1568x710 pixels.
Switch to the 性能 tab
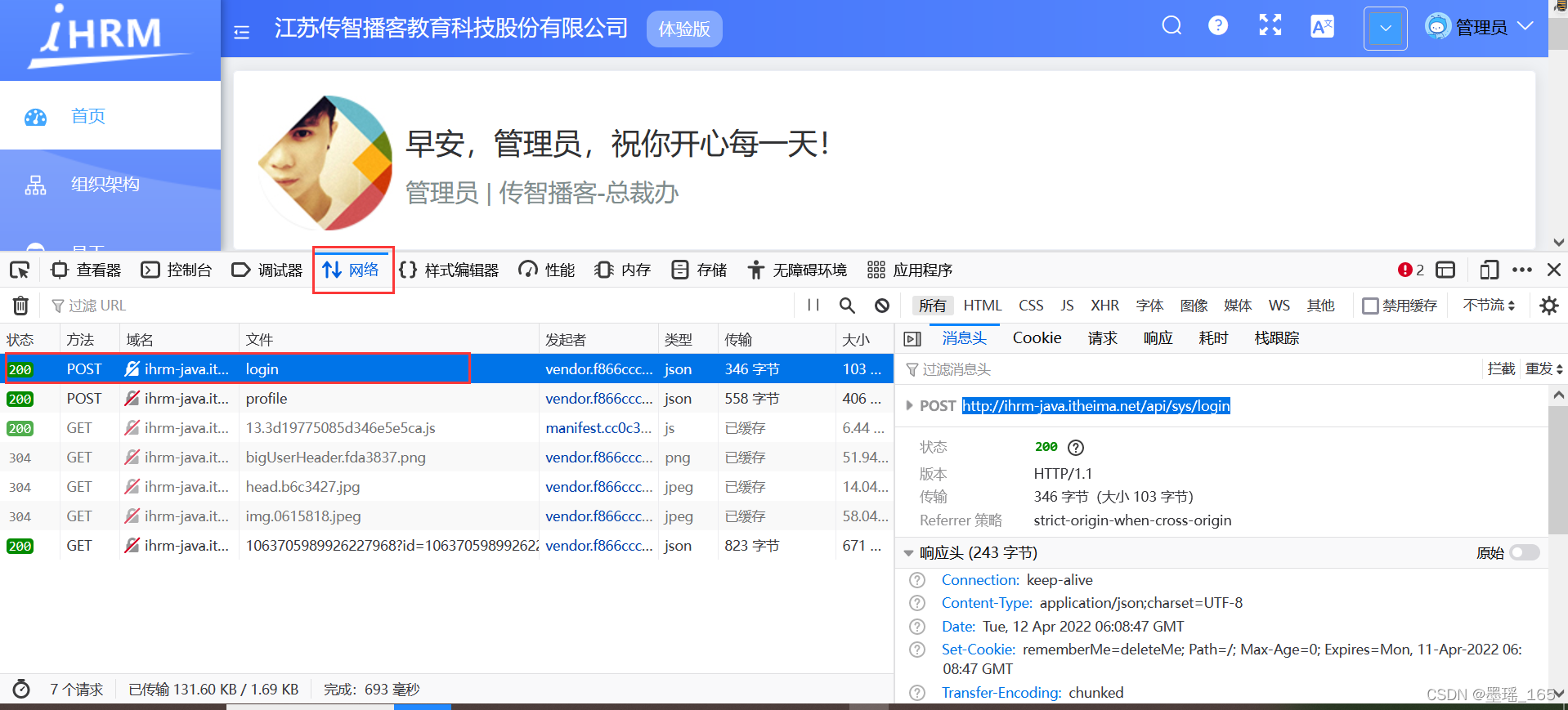(547, 270)
